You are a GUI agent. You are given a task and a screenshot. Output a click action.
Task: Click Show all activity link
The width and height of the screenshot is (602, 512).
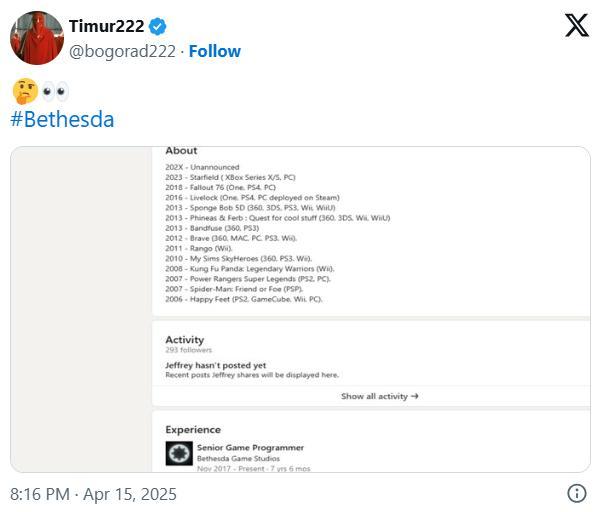coord(379,396)
